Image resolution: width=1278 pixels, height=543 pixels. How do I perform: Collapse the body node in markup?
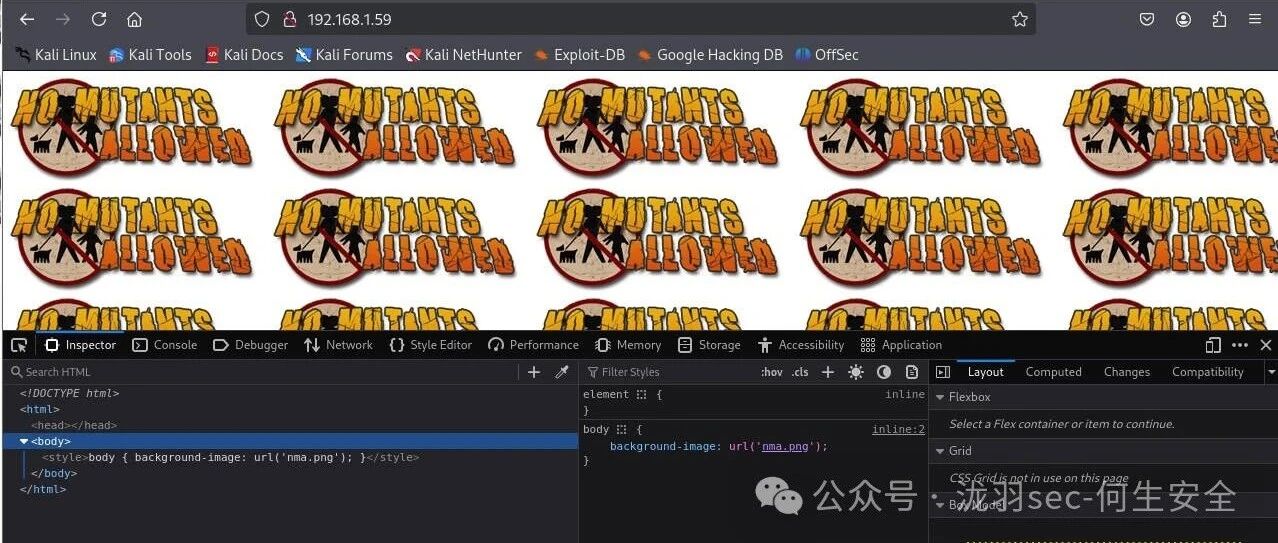coord(24,441)
